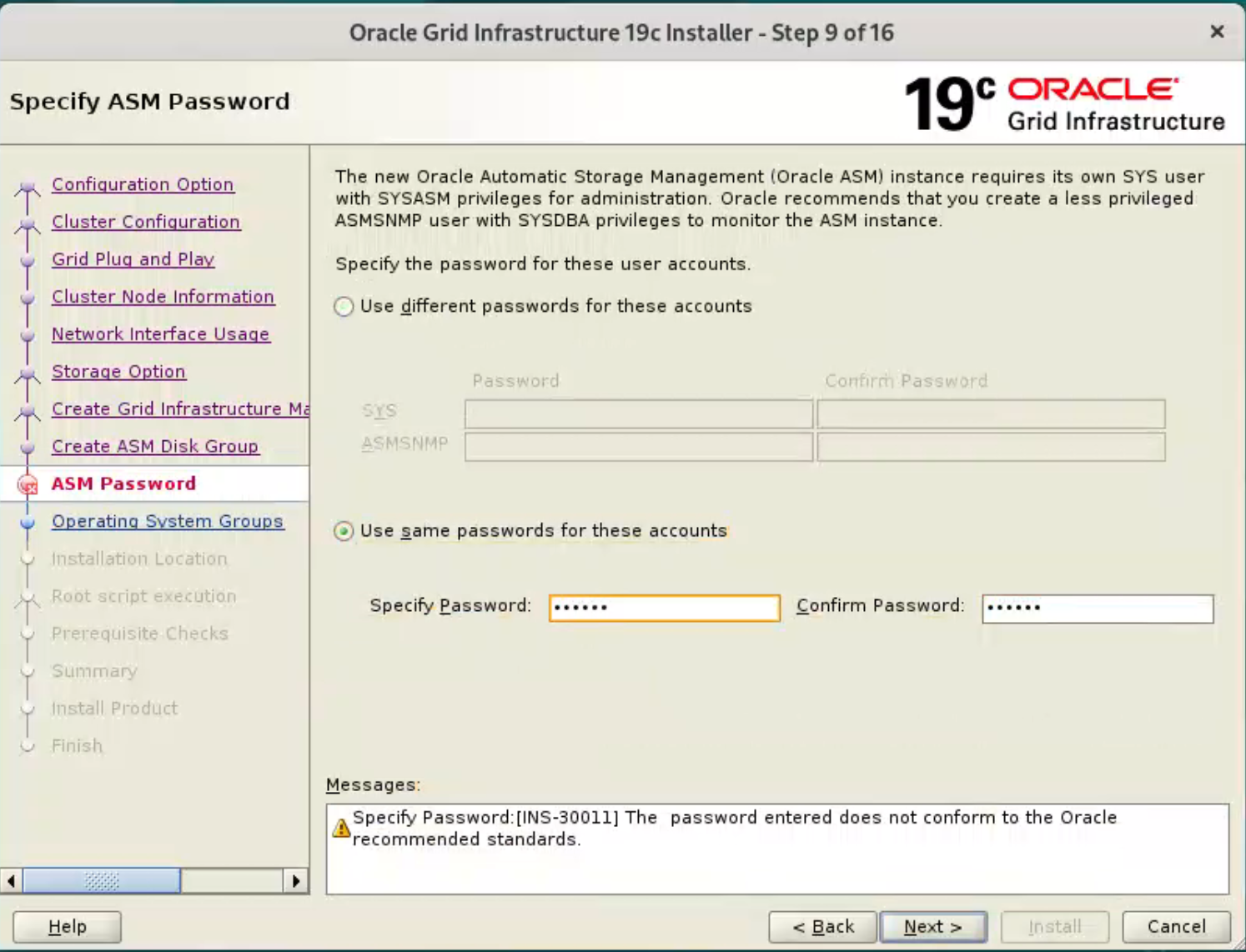Image resolution: width=1246 pixels, height=952 pixels.
Task: Select Use same passwords for these accounts
Action: click(344, 531)
